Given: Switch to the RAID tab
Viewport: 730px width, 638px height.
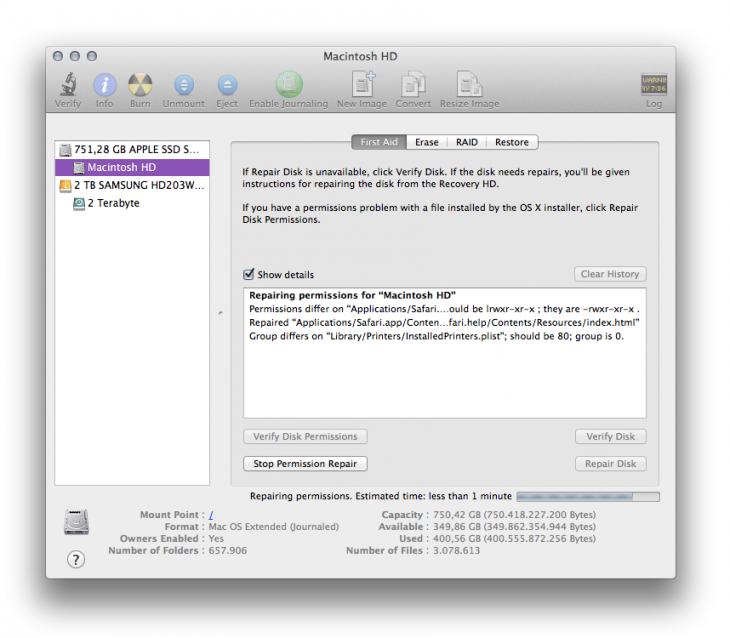Looking at the screenshot, I should (x=467, y=142).
